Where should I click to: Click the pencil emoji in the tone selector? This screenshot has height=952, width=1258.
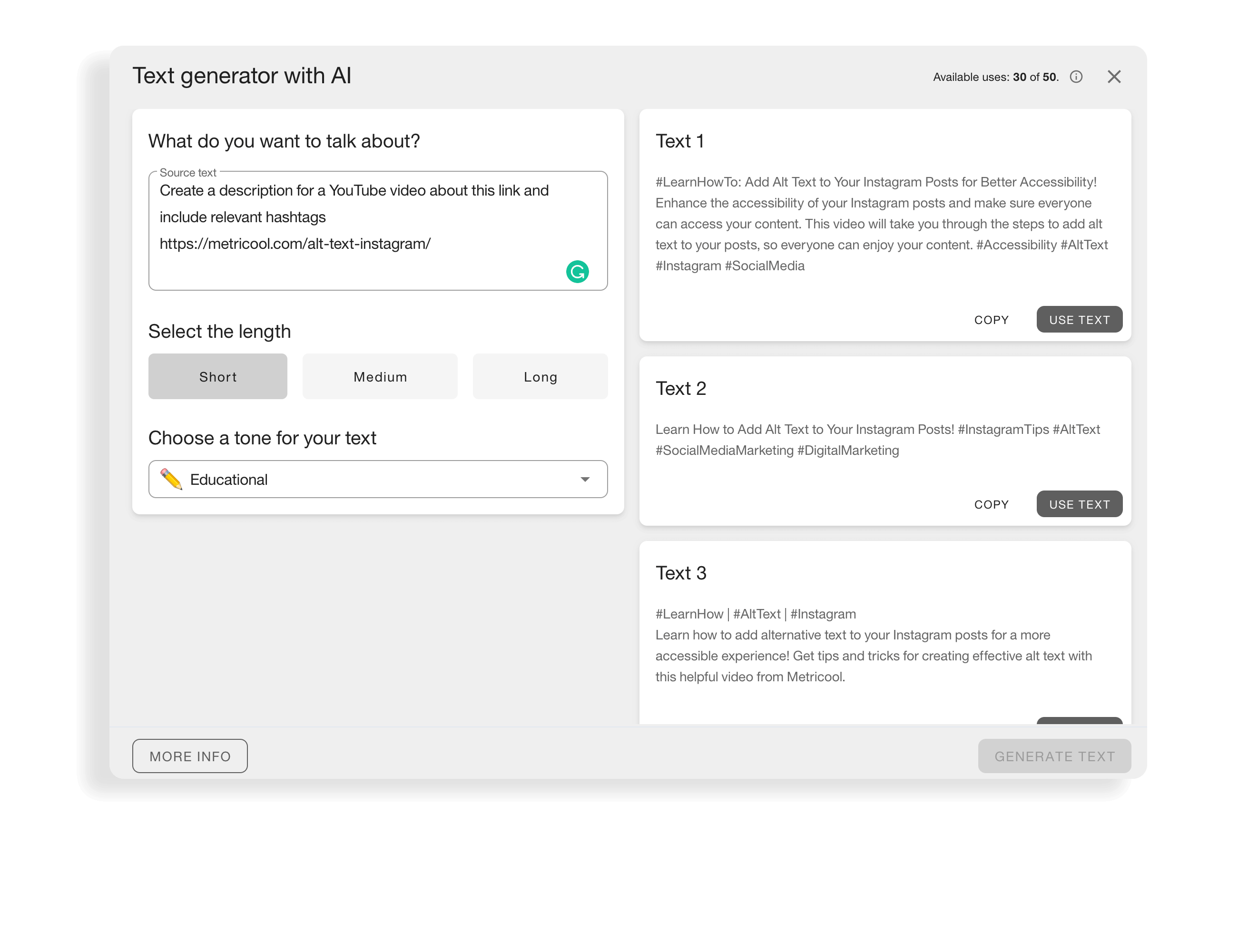171,480
